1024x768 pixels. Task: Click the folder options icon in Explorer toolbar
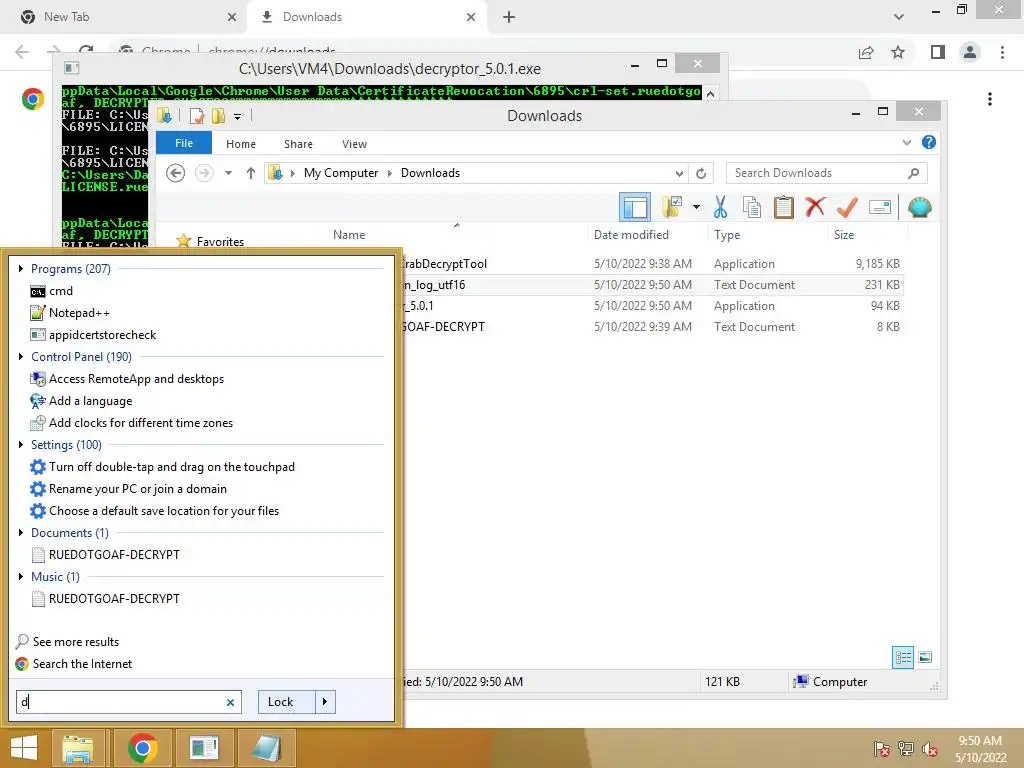point(672,208)
